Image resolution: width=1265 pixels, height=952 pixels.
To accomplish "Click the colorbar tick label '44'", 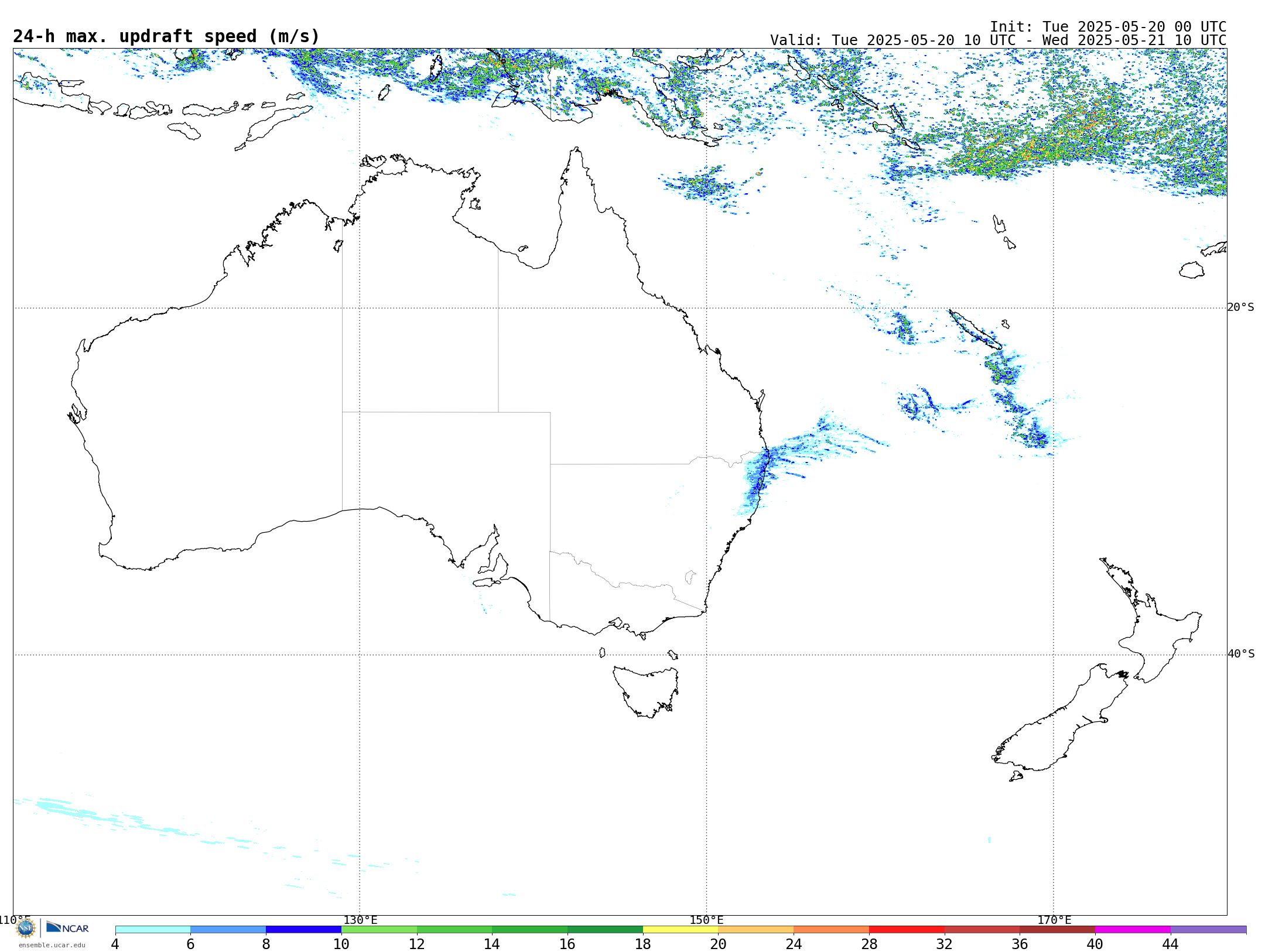I will tap(1170, 944).
